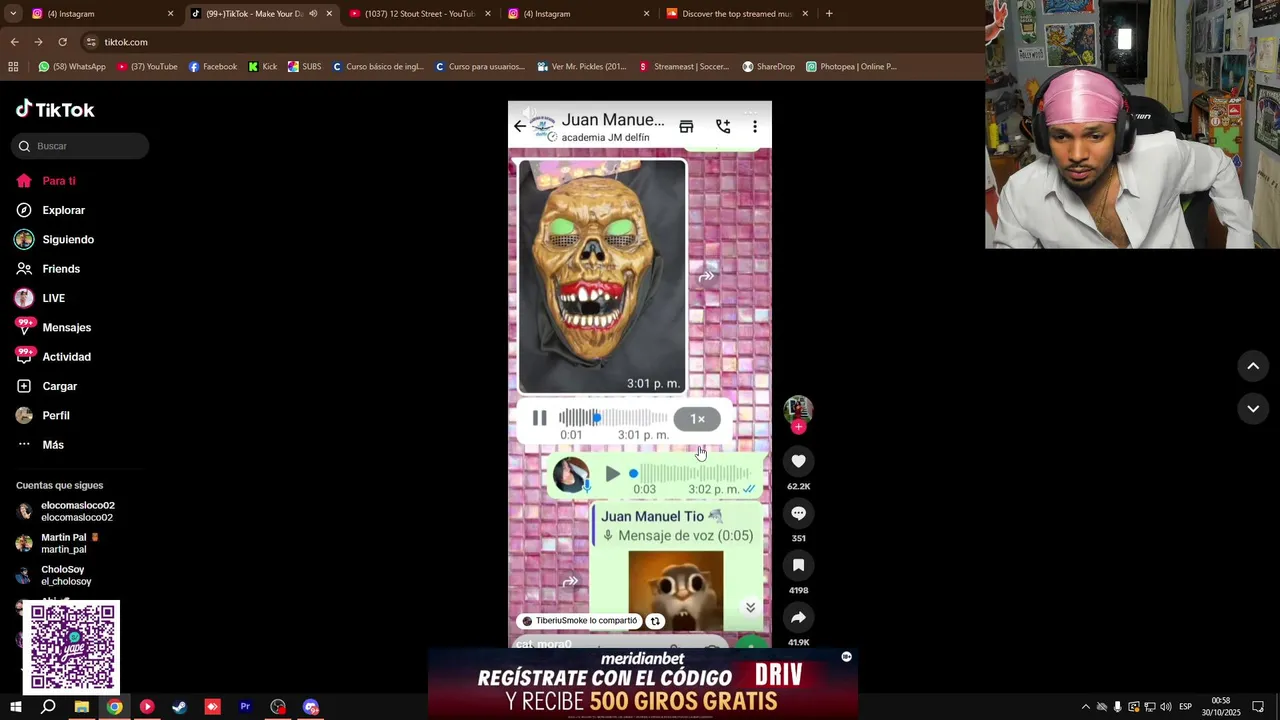Switch ESP input language
The width and height of the screenshot is (1280, 720).
point(1185,707)
